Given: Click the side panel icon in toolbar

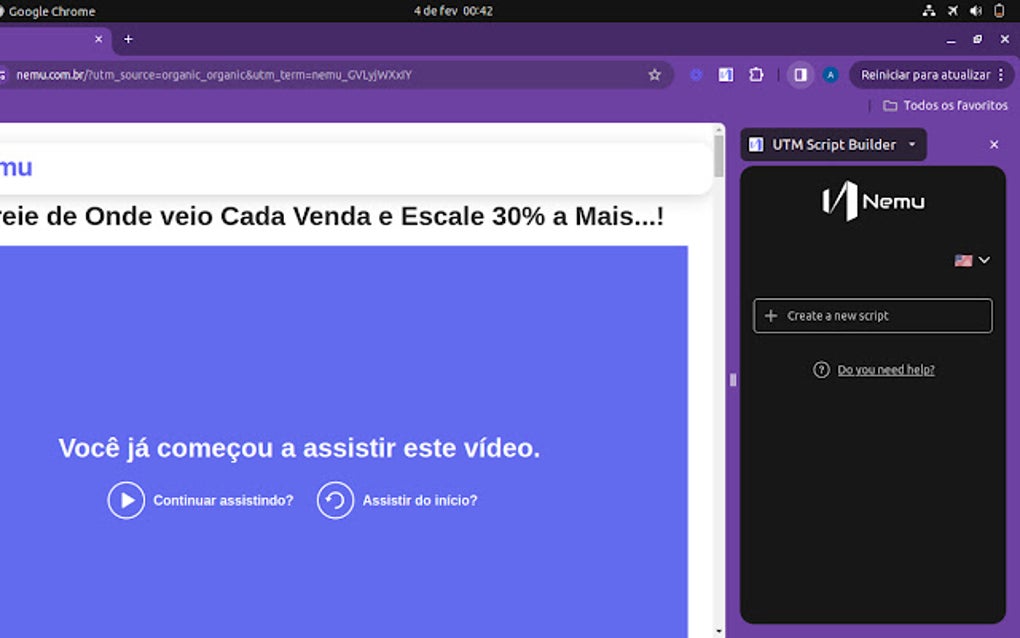Looking at the screenshot, I should pyautogui.click(x=802, y=75).
